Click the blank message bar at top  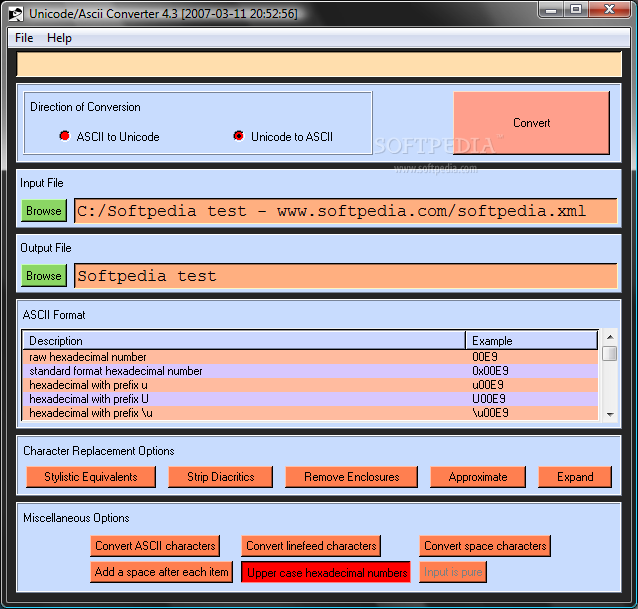tap(319, 64)
